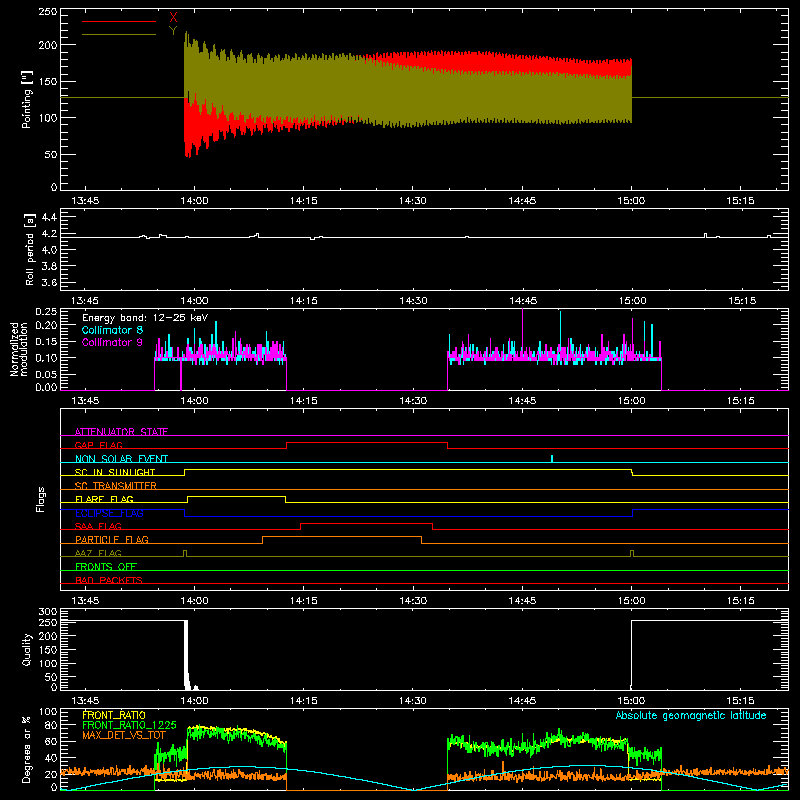Click the cyan spike on the NON_SOLAR_EVENT line
The width and height of the screenshot is (800, 800).
pyautogui.click(x=552, y=458)
